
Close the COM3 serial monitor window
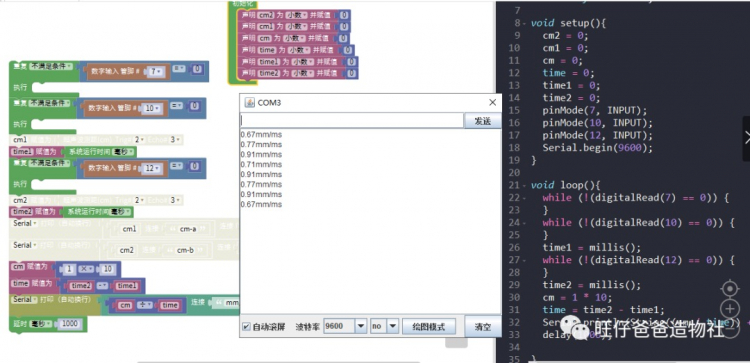[x=492, y=102]
